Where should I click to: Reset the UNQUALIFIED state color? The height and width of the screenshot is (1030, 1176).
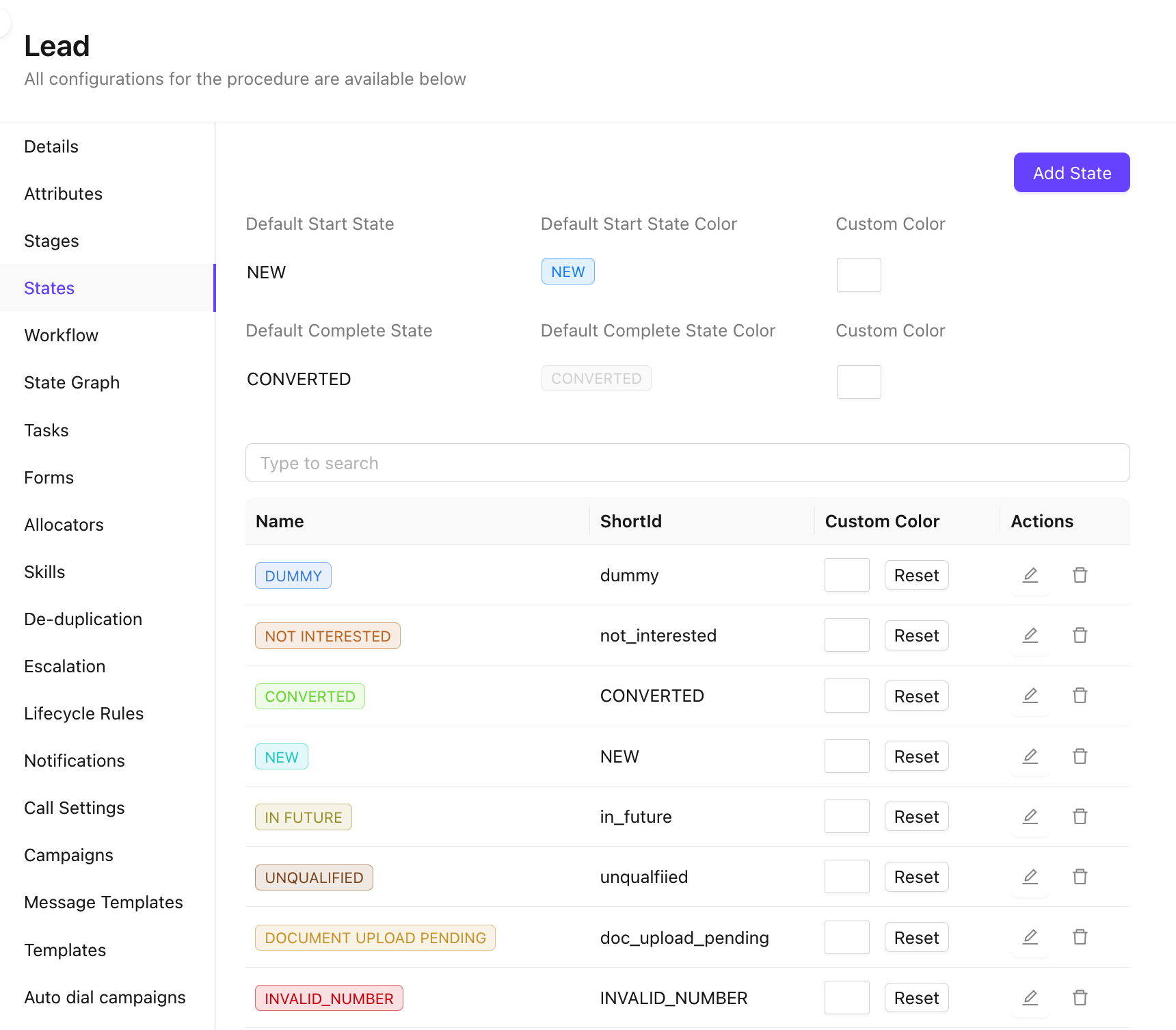tap(916, 877)
